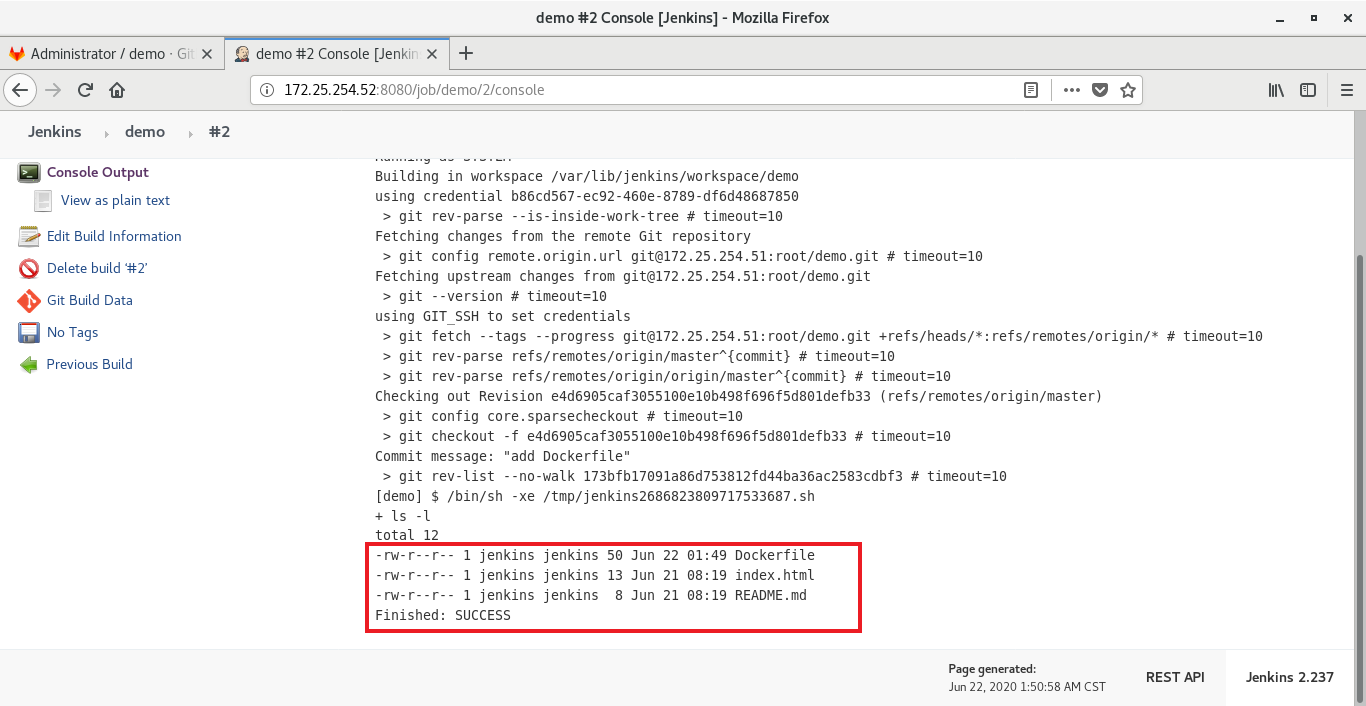The image size is (1366, 706).
Task: Close the demo #2 Console tab
Action: point(433,54)
